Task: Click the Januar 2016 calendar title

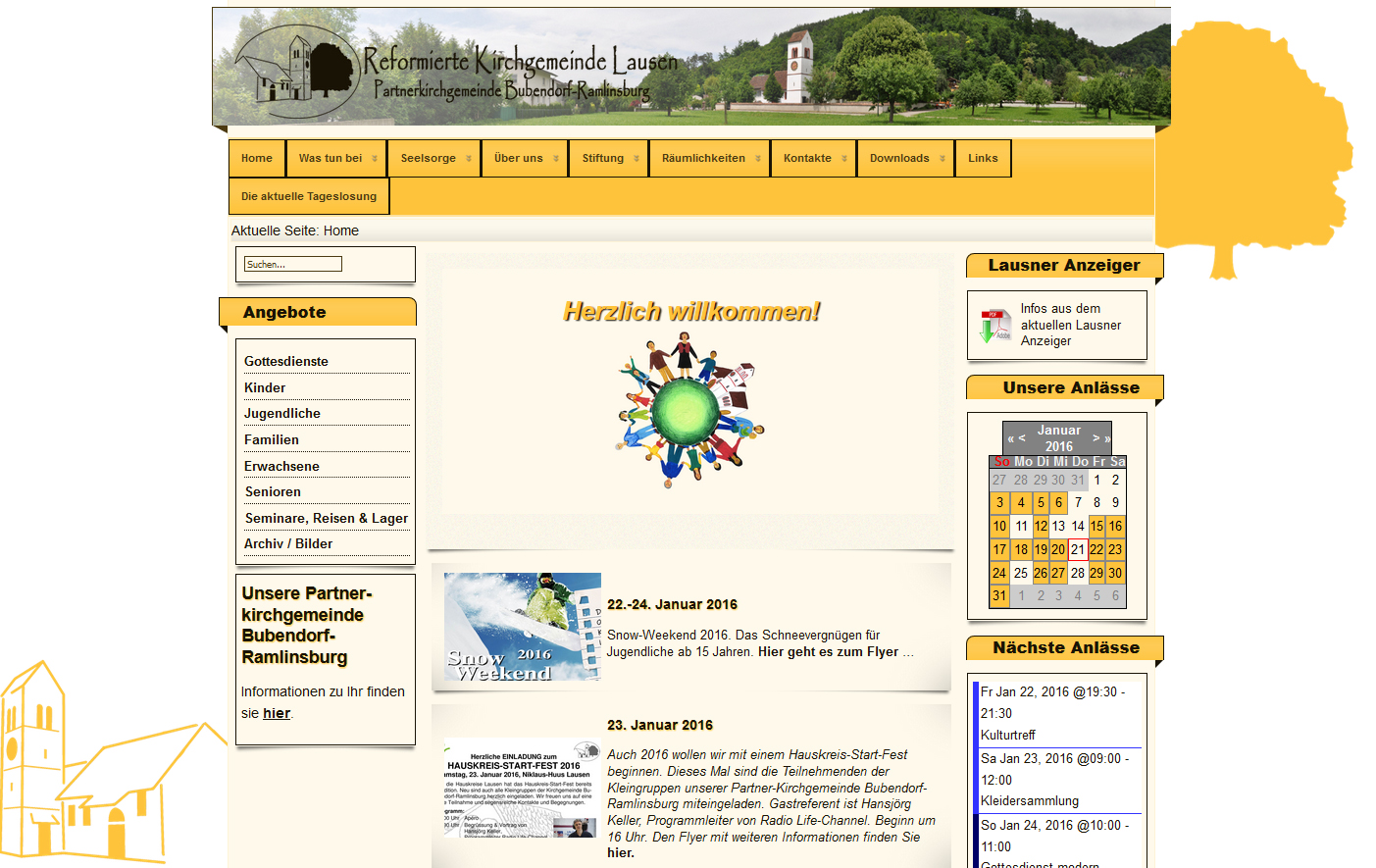Action: pos(1059,438)
